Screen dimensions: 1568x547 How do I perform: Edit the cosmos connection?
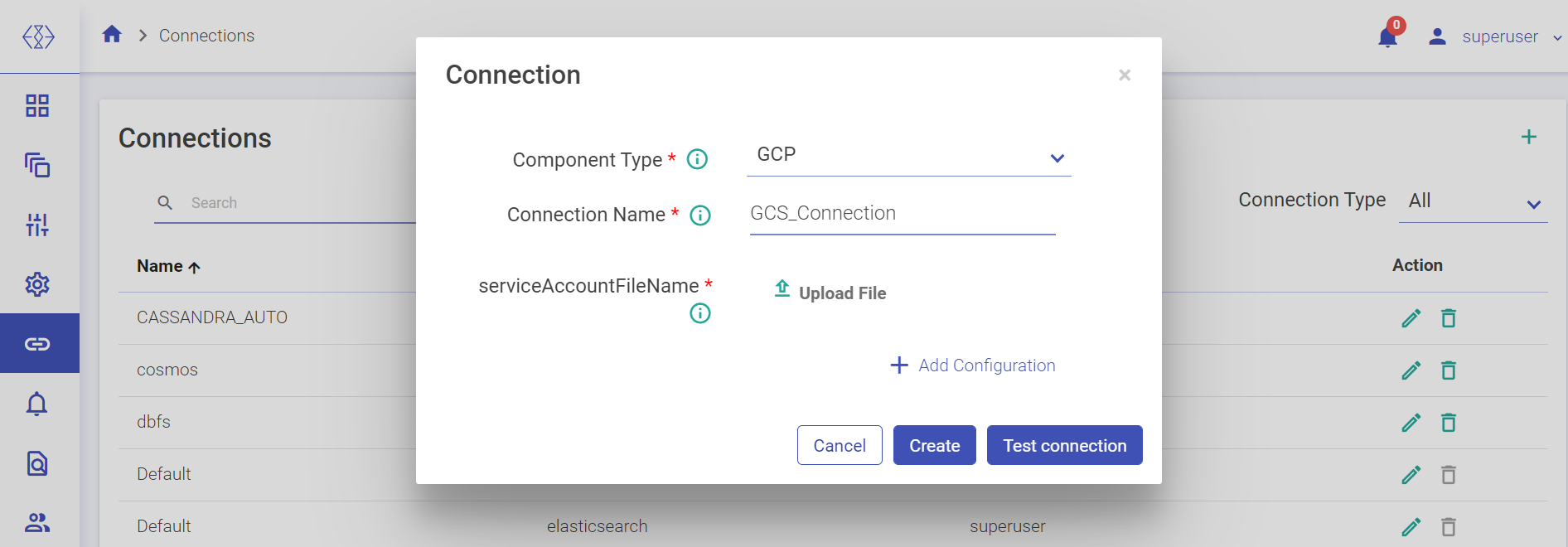(x=1411, y=370)
